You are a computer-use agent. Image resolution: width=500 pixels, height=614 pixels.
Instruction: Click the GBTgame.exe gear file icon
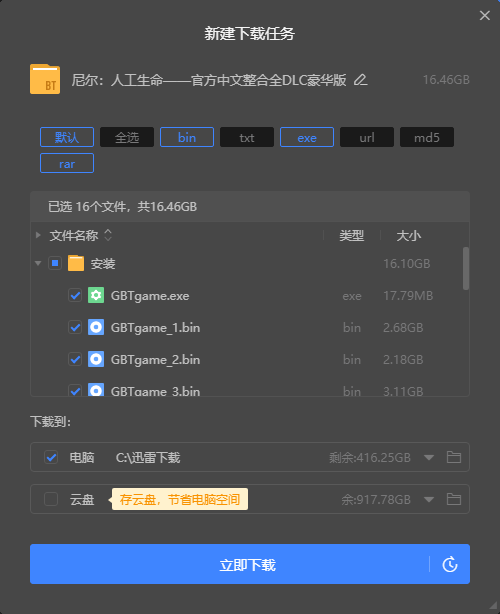tap(96, 295)
